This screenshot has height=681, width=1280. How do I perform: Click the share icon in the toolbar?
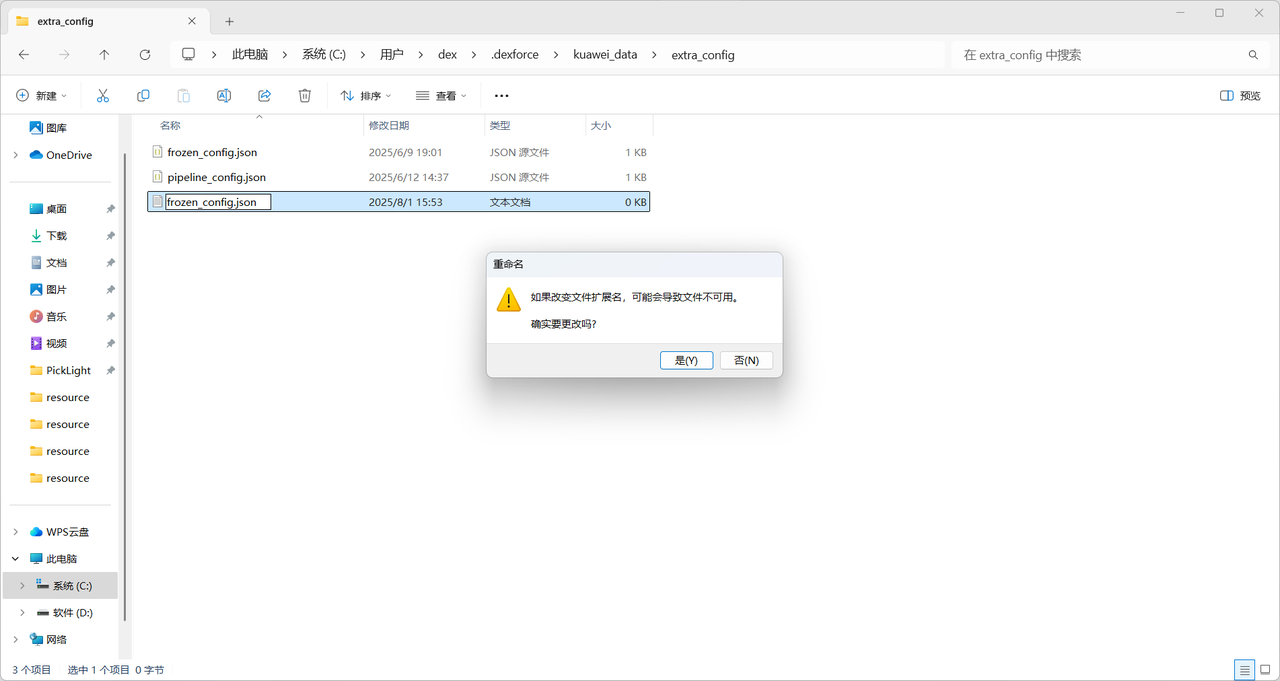coord(263,95)
